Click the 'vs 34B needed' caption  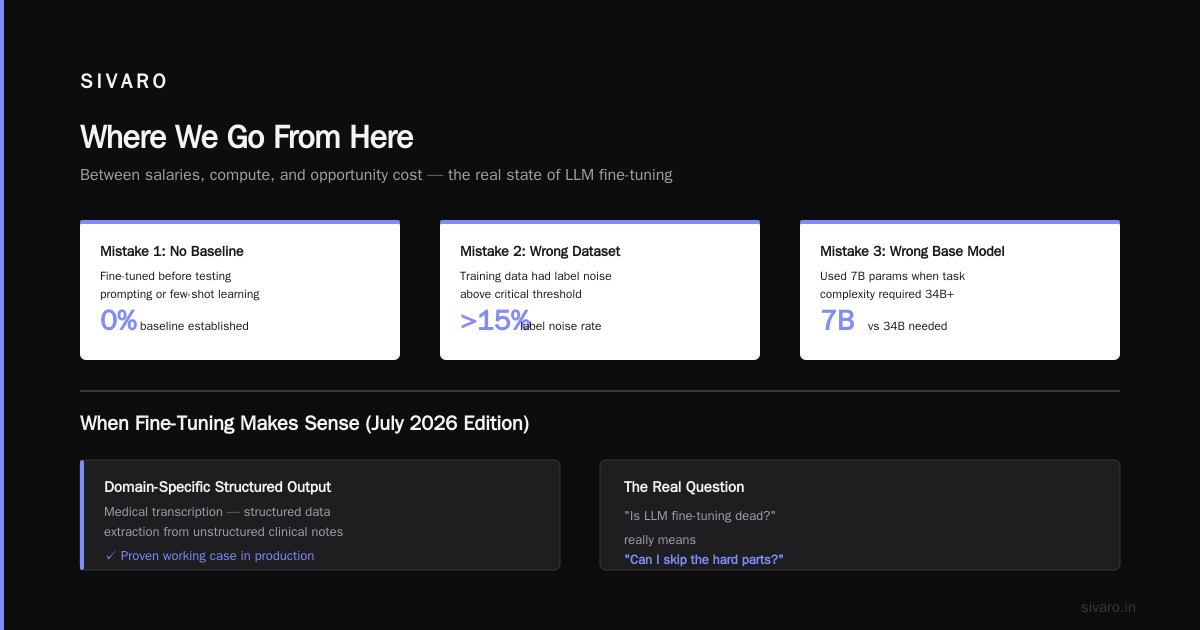click(x=907, y=326)
